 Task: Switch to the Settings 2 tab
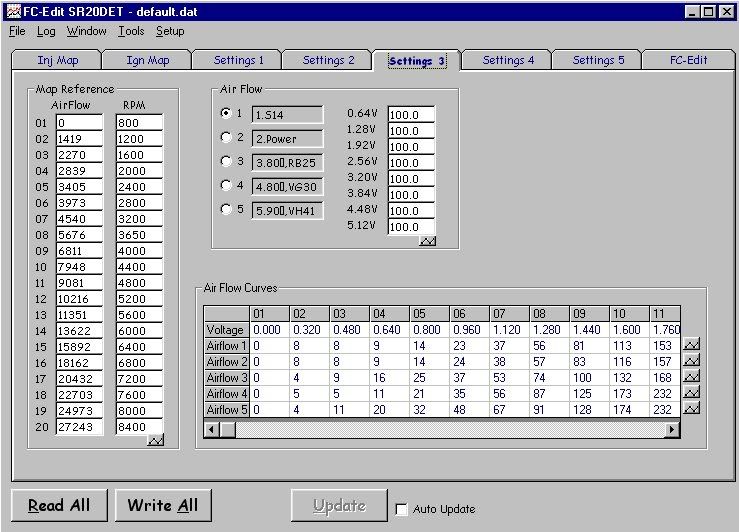point(328,60)
